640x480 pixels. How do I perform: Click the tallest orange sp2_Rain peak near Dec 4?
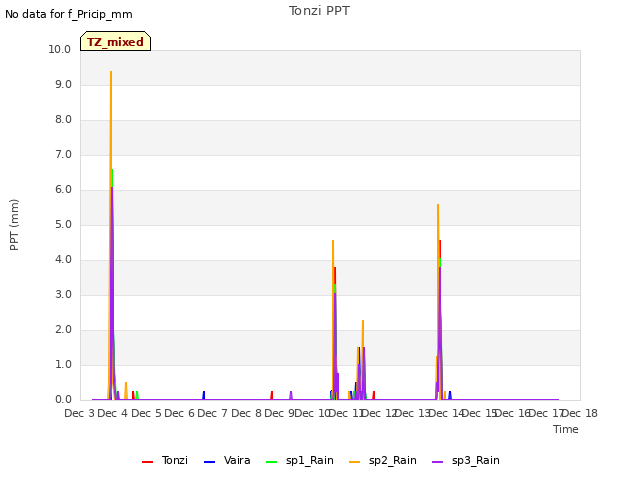pos(111,73)
